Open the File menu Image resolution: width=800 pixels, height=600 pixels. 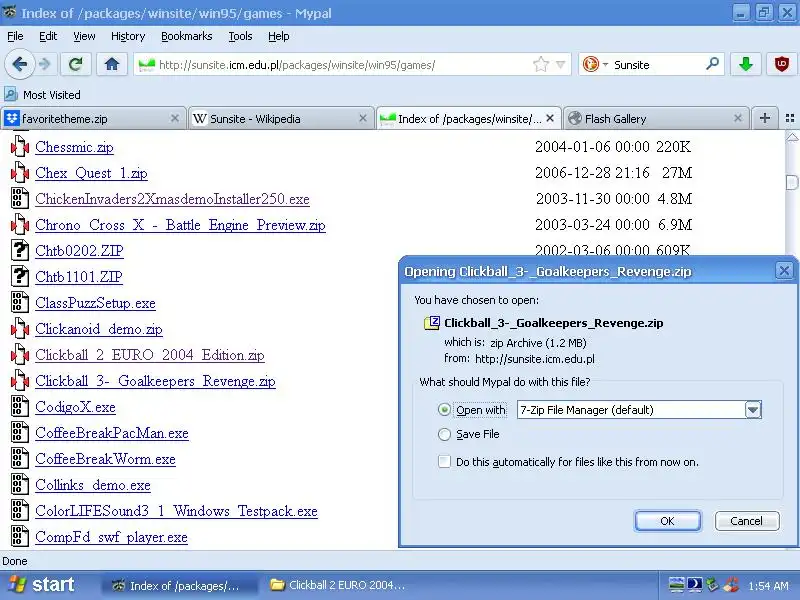pos(15,36)
